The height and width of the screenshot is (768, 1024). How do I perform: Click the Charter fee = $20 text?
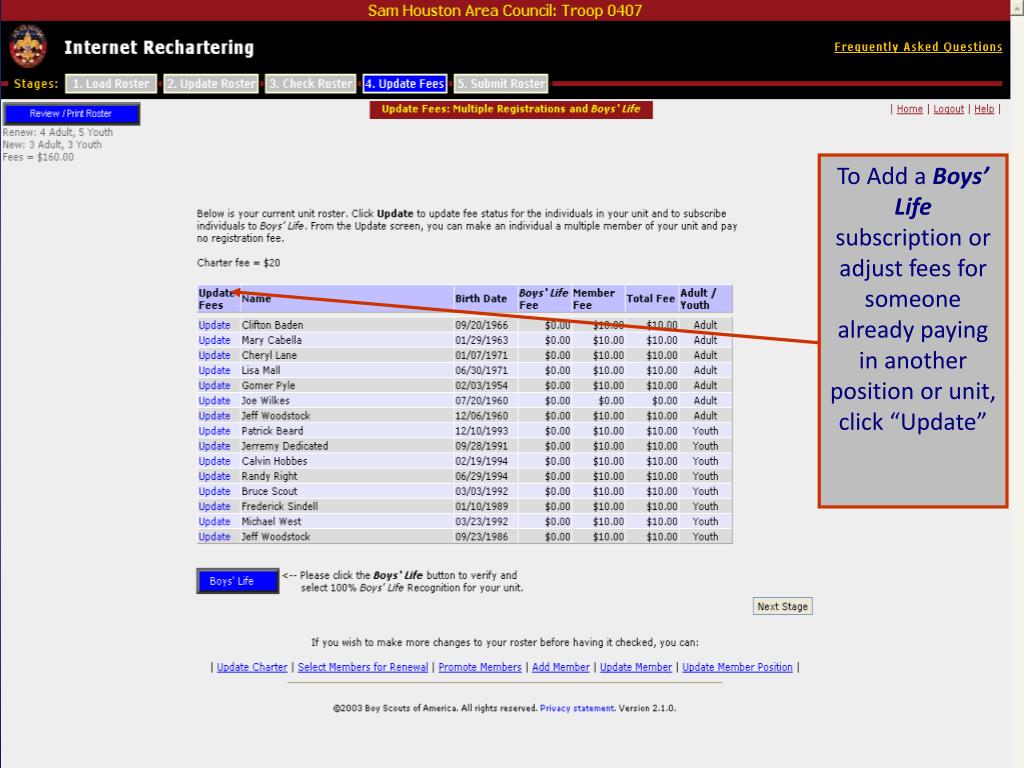[238, 263]
